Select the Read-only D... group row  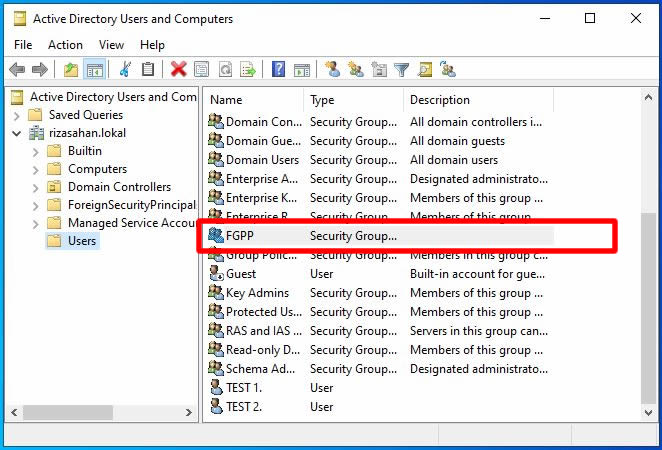[x=380, y=350]
